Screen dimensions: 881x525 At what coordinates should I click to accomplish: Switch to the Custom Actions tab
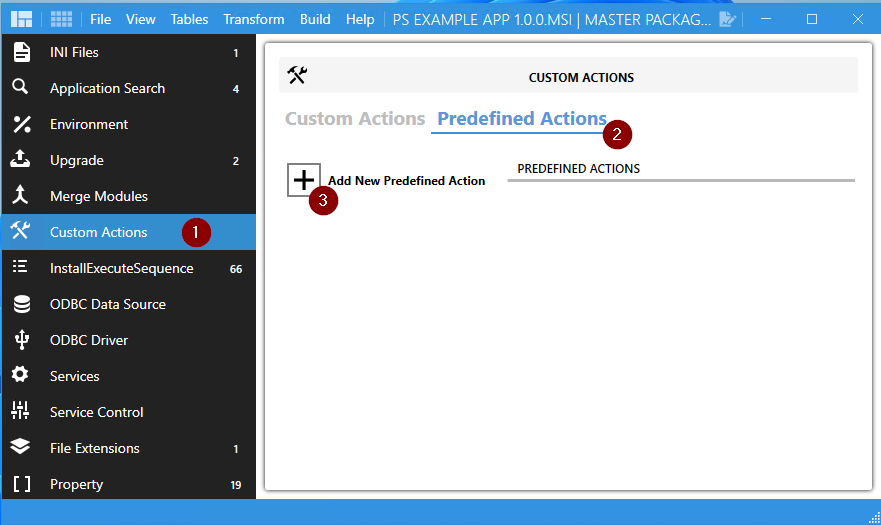pyautogui.click(x=355, y=119)
